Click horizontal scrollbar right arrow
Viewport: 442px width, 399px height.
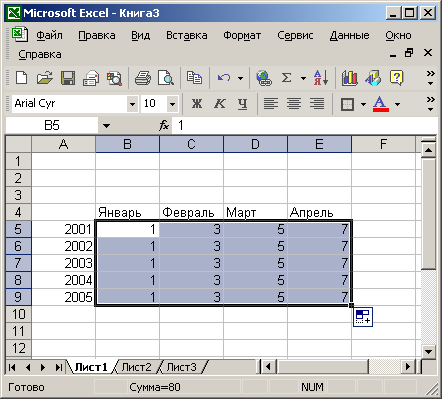[x=408, y=367]
